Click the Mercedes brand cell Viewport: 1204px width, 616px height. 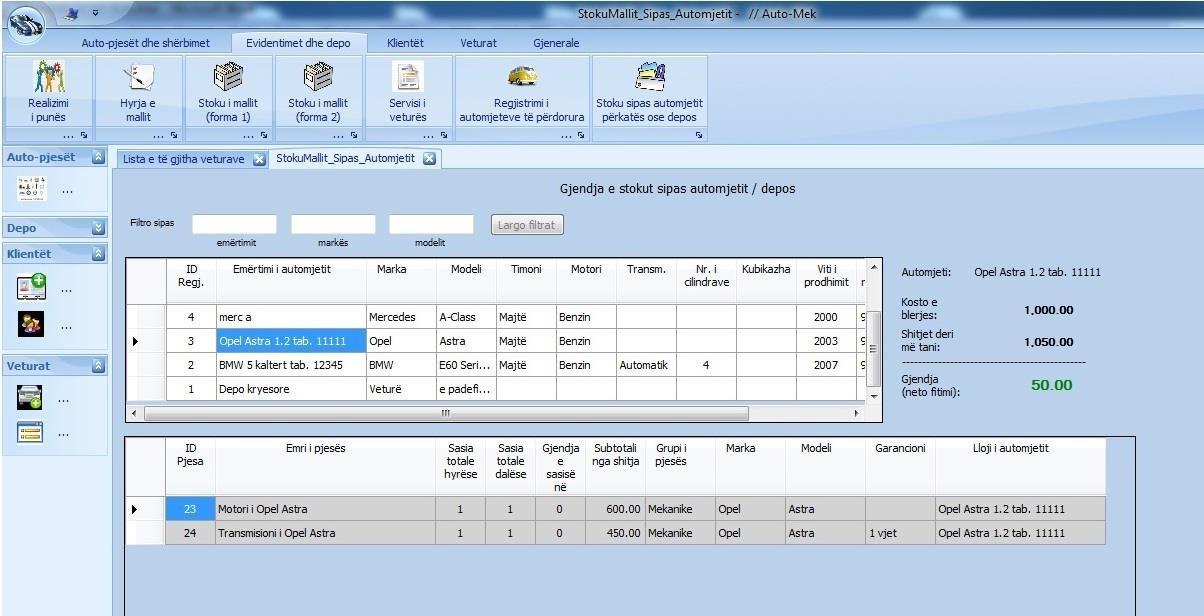tap(401, 317)
